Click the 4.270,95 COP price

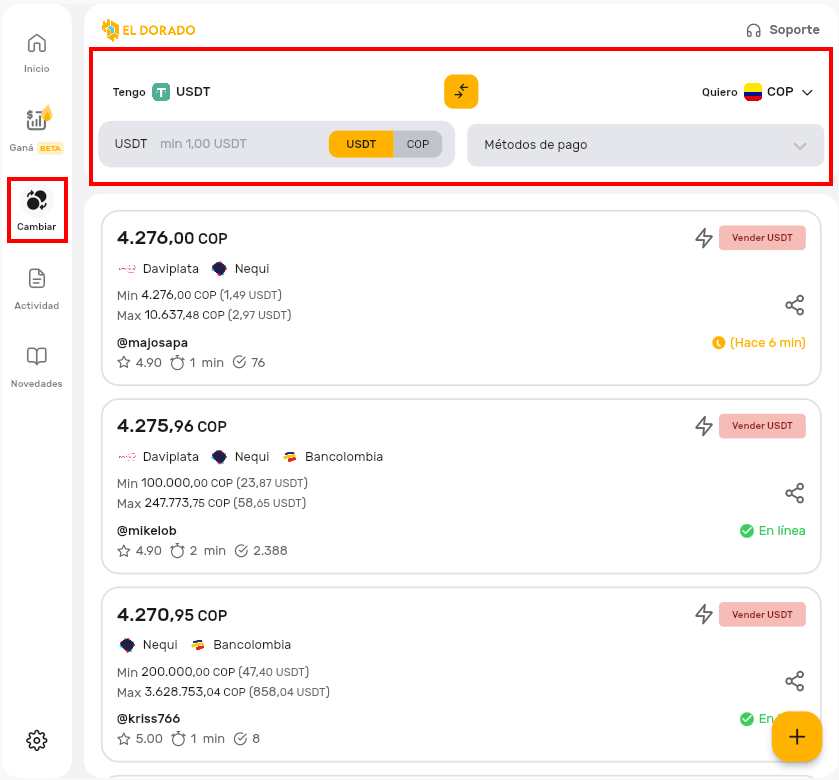coord(172,615)
